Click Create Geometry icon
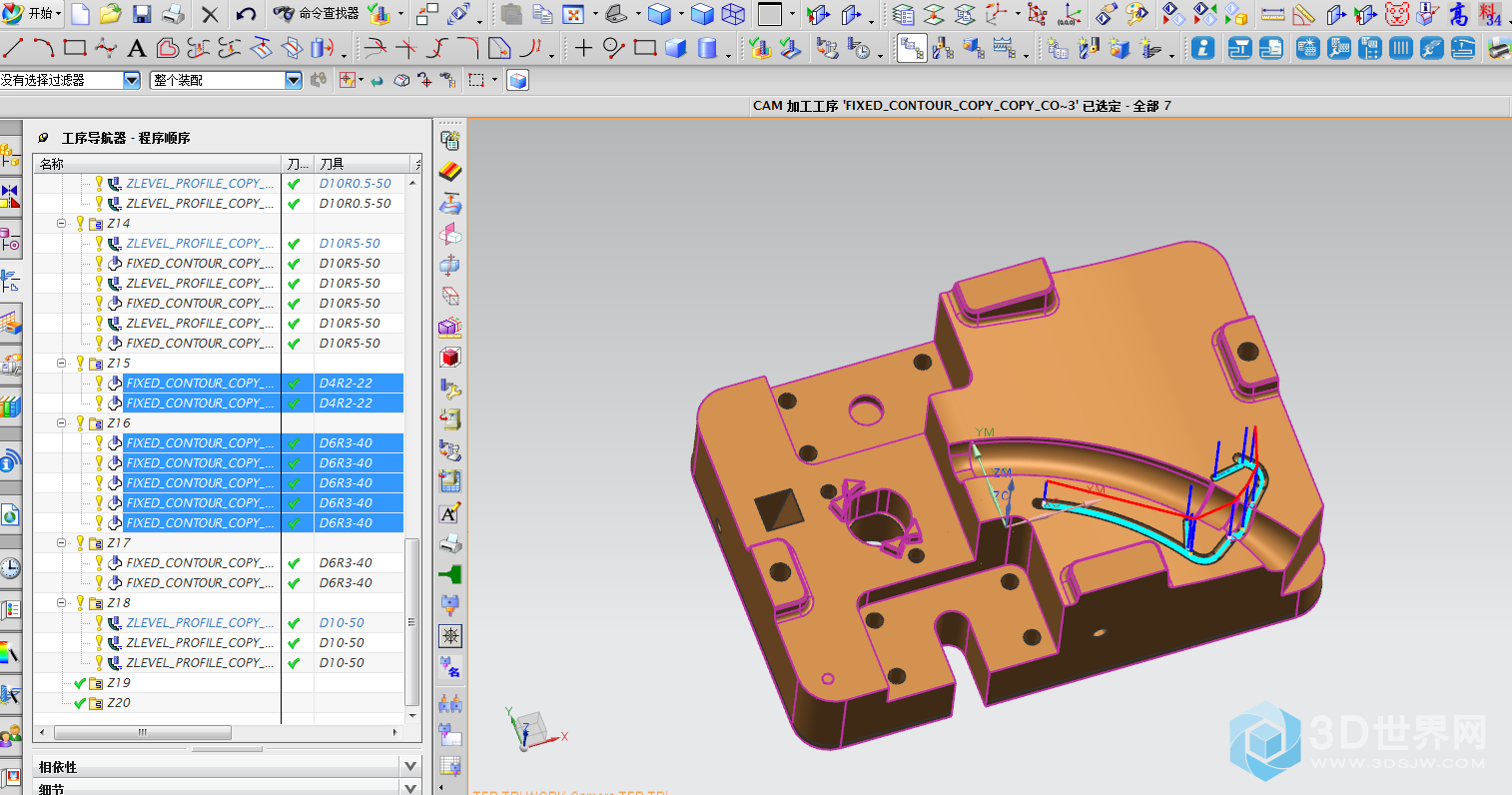The height and width of the screenshot is (795, 1512). coord(1120,47)
